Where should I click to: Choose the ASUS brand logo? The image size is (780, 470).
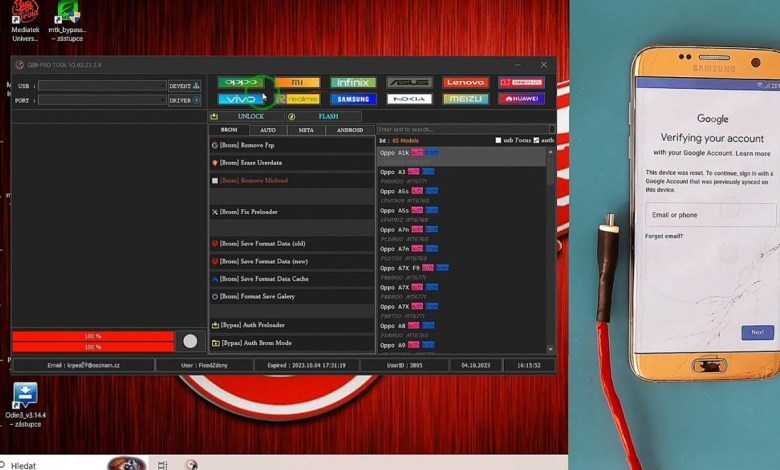pos(409,82)
